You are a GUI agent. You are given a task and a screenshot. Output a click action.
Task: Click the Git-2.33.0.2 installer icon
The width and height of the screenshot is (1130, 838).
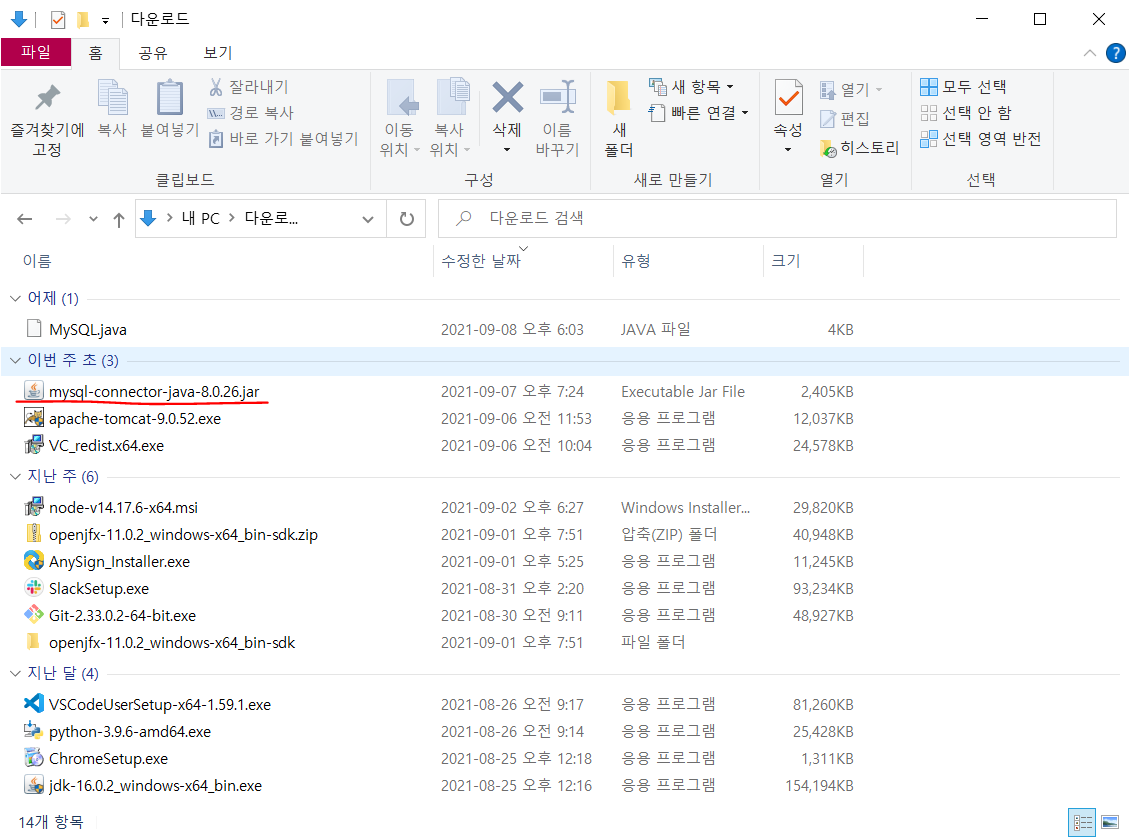[34, 615]
